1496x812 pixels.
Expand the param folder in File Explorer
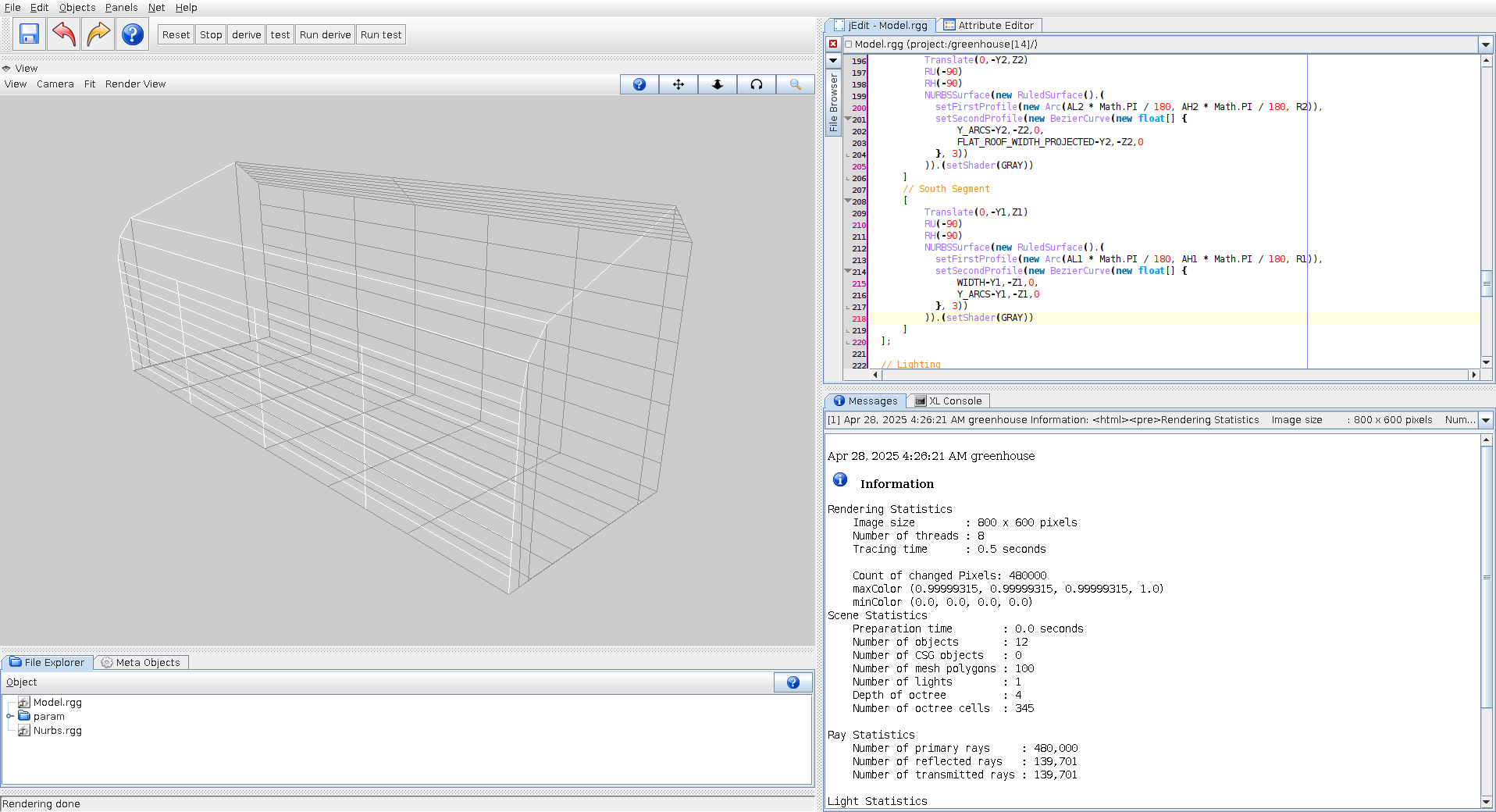tap(10, 716)
